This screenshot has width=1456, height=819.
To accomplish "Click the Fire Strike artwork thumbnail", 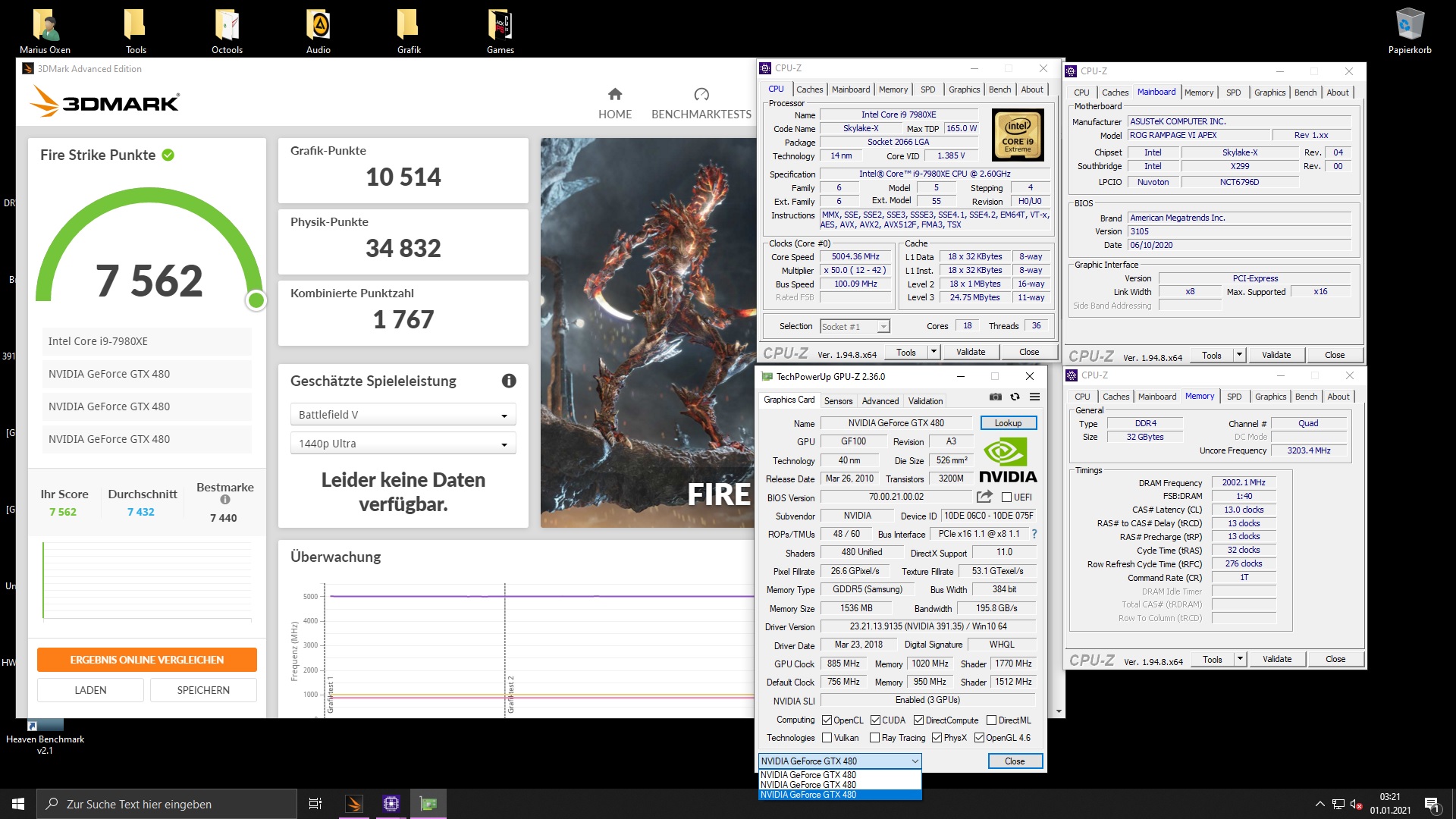I will (647, 332).
